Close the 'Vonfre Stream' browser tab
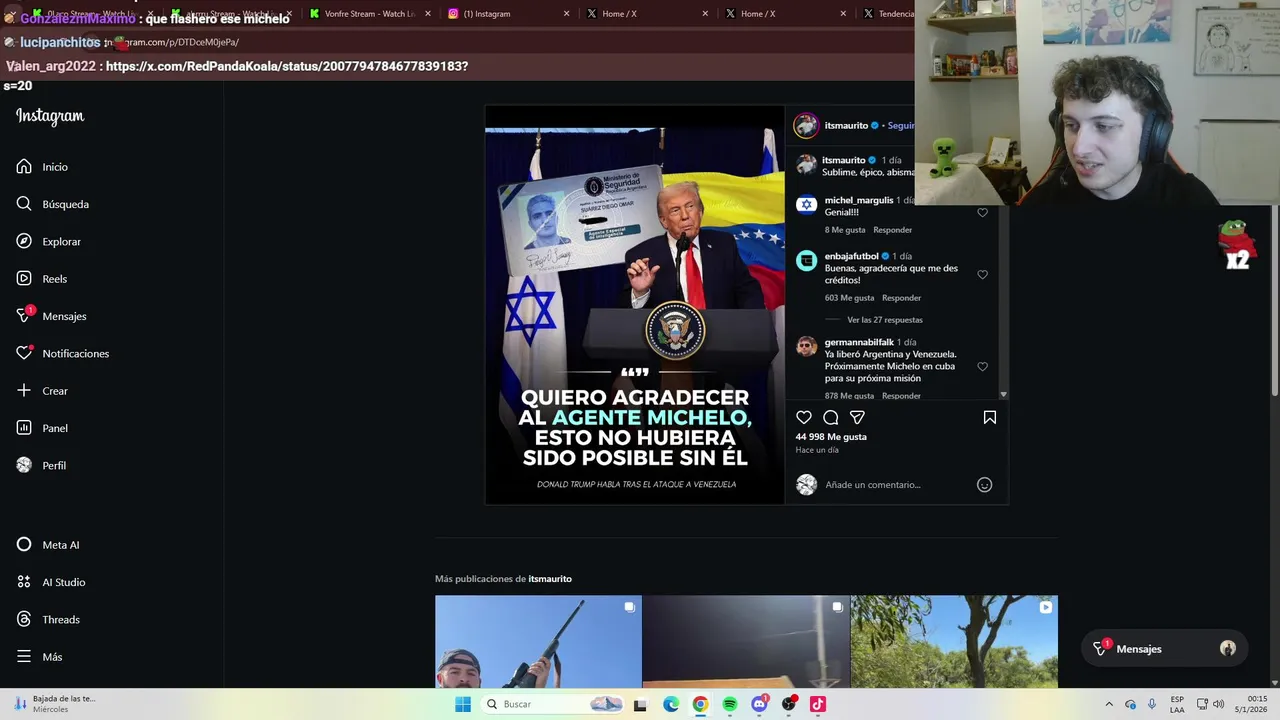This screenshot has height=720, width=1280. pyautogui.click(x=428, y=14)
